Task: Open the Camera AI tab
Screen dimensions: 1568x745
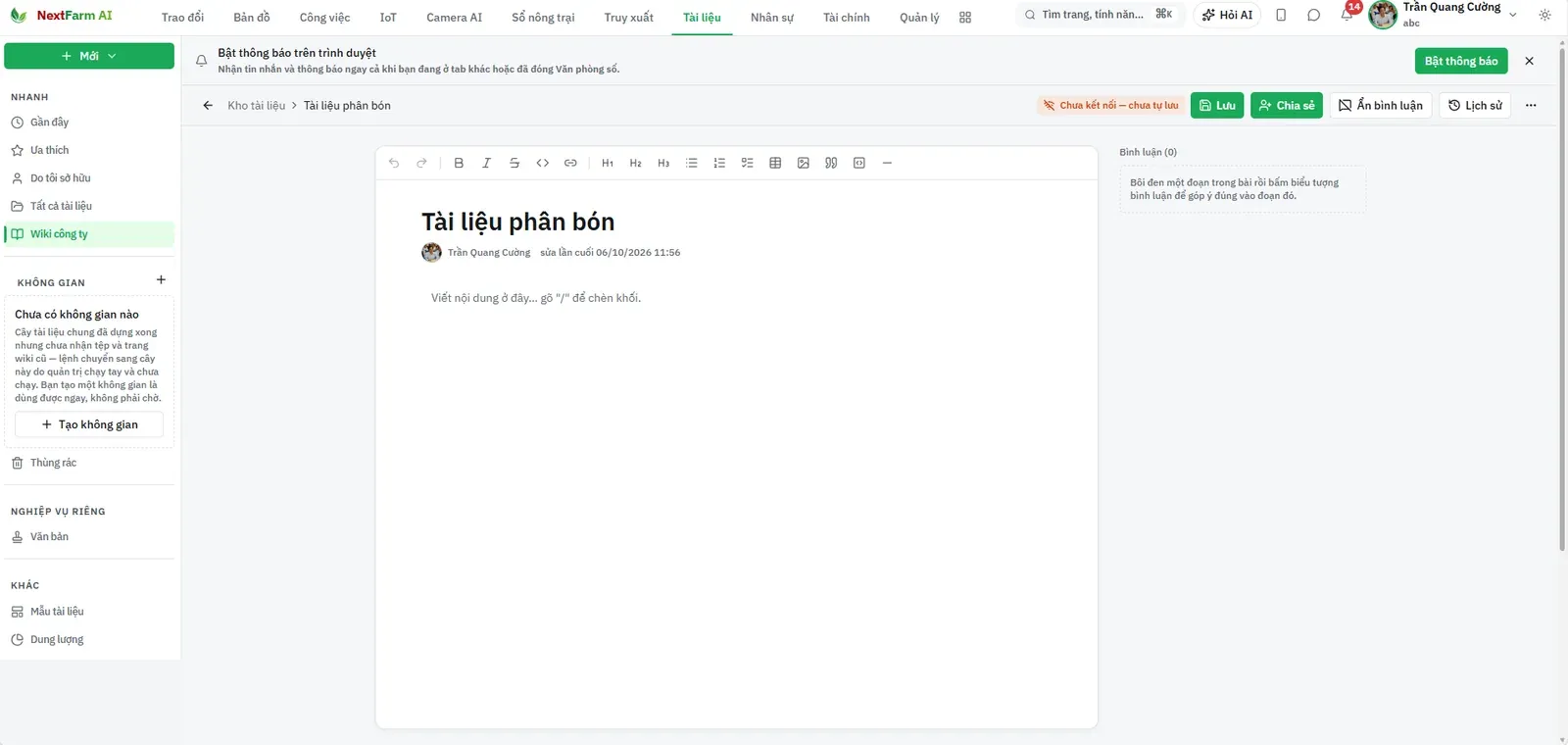Action: pos(454,18)
